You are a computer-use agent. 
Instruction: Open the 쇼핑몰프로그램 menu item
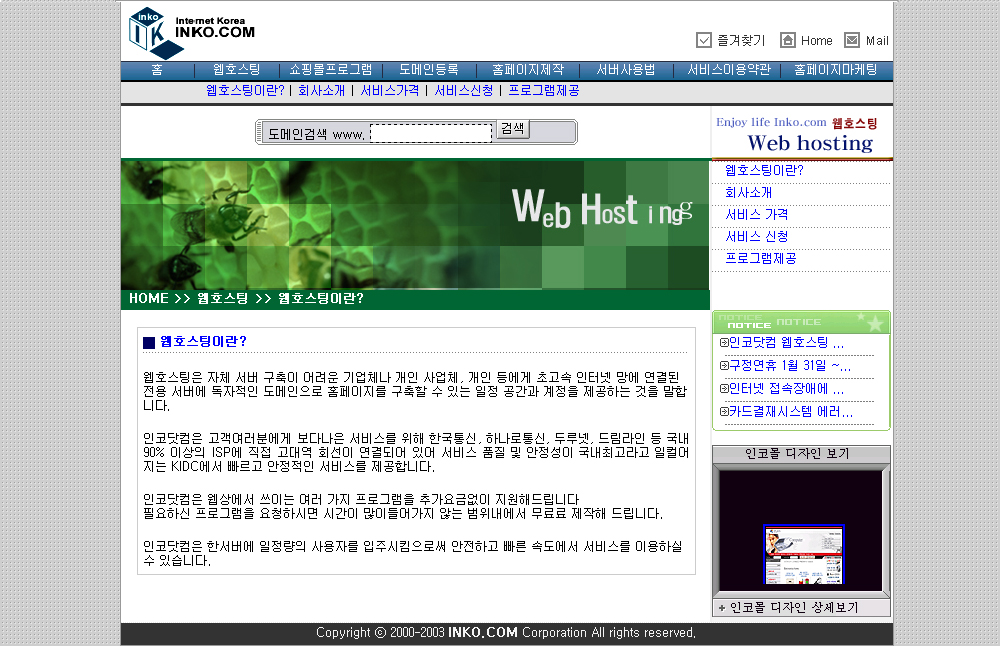tap(330, 70)
